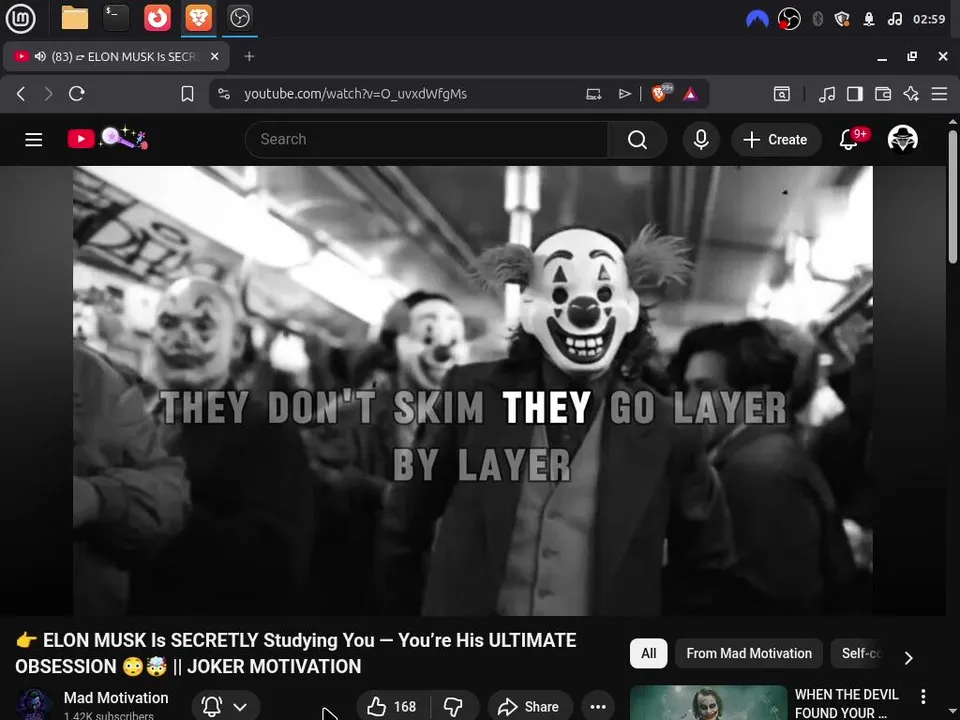Open WHEN THE DEVIL FOUND YOUR title
This screenshot has width=960, height=720.
point(846,703)
